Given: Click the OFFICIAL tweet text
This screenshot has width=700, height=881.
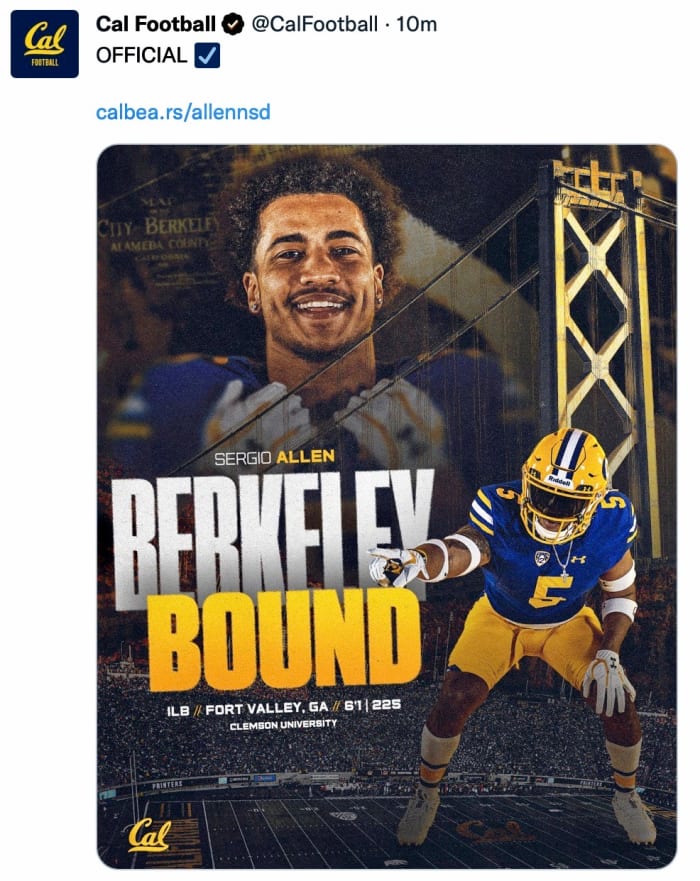Looking at the screenshot, I should click(141, 56).
